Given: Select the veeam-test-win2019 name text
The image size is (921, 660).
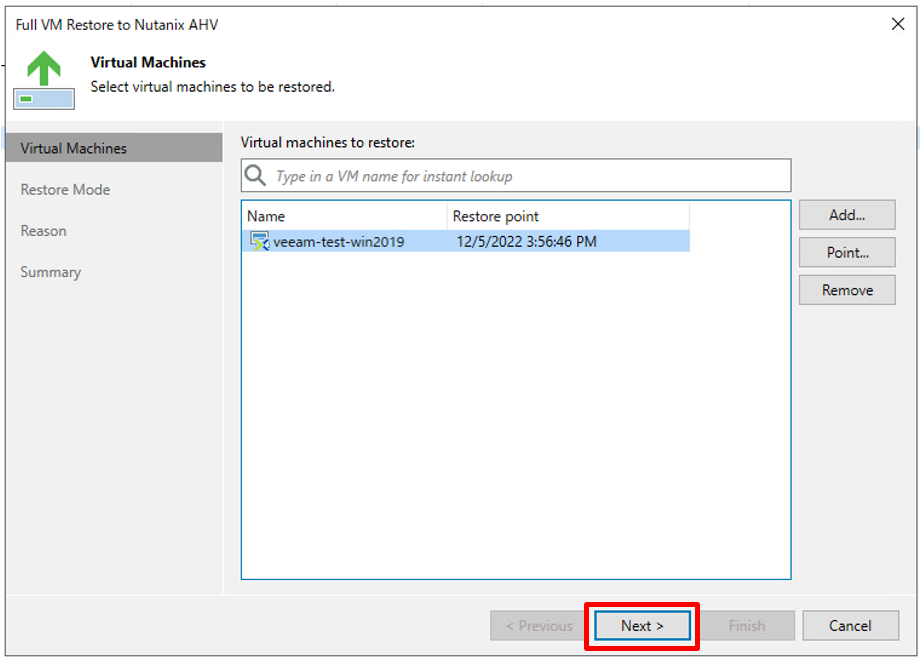Looking at the screenshot, I should point(338,242).
